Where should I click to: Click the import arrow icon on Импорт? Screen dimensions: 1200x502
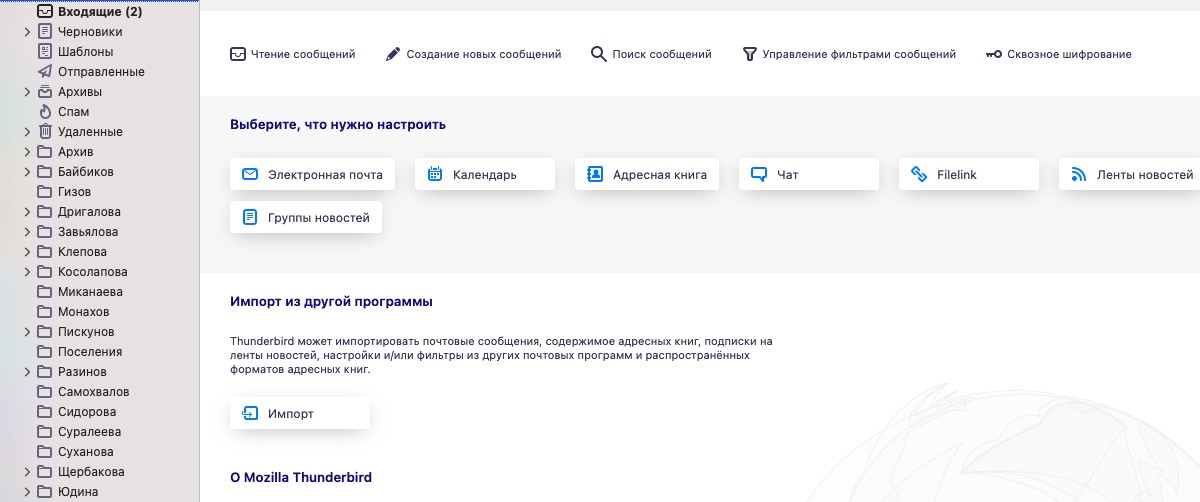point(250,413)
